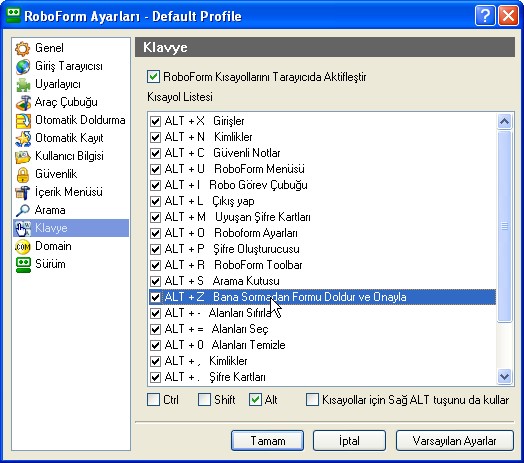Toggle the ALT + Z shortcut checkbox
The image size is (524, 463).
coord(155,297)
